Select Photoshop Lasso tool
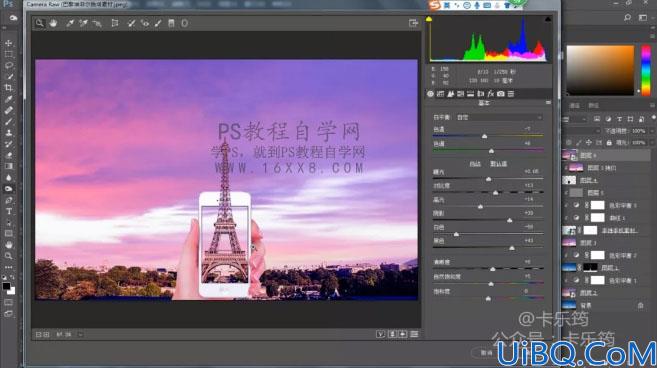657x368 pixels. point(8,66)
